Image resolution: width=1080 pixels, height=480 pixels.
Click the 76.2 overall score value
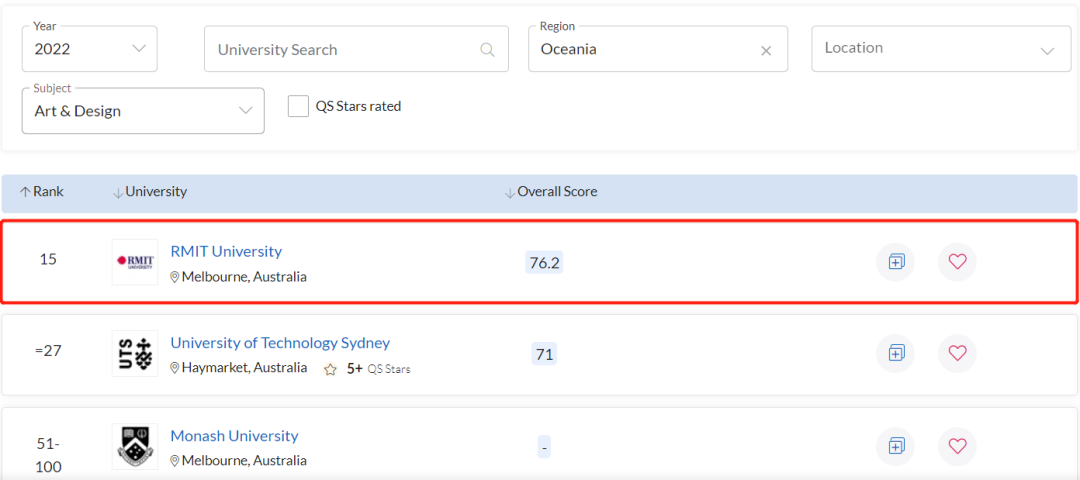544,262
